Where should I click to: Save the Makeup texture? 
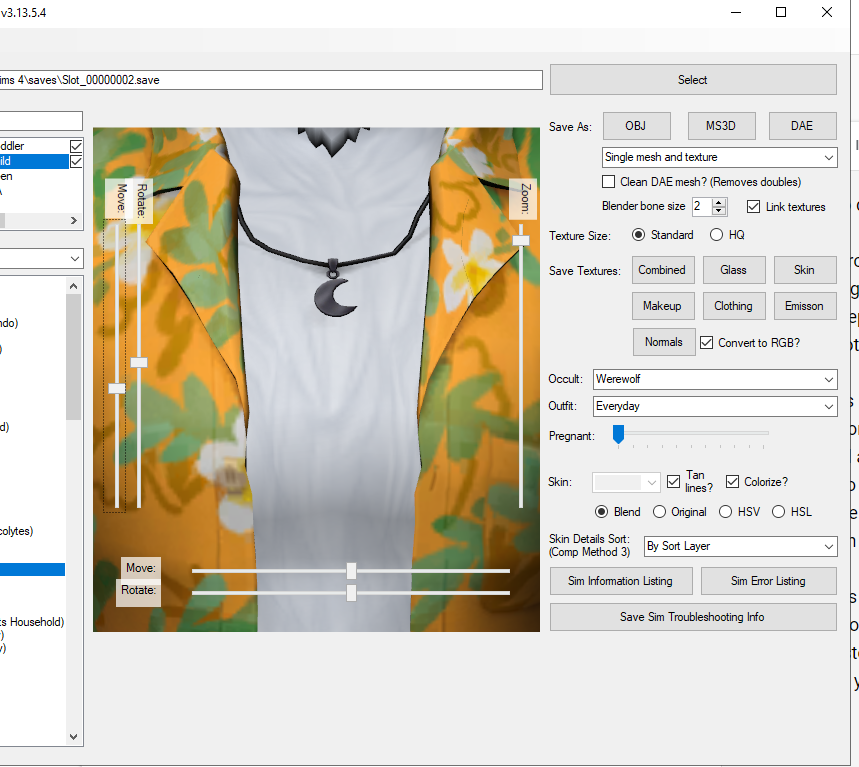click(x=661, y=306)
